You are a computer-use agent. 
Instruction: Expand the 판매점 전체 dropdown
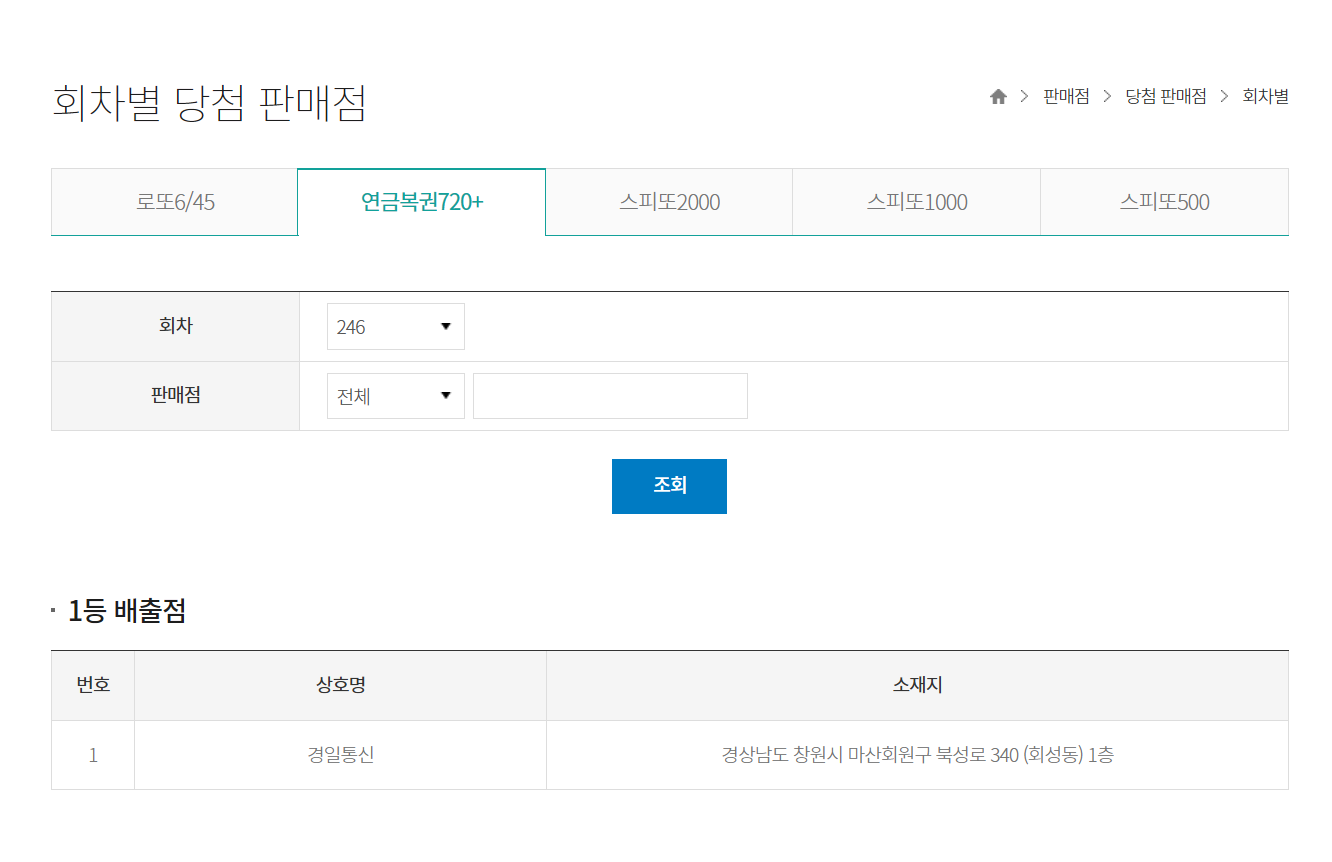pos(396,396)
